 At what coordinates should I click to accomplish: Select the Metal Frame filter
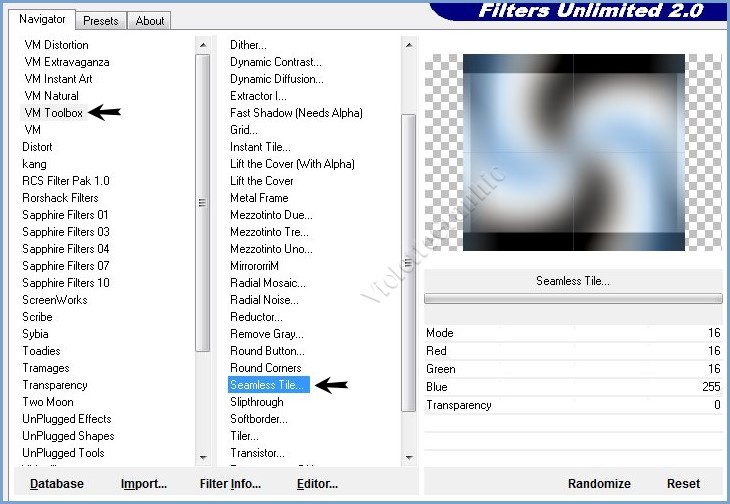click(259, 198)
